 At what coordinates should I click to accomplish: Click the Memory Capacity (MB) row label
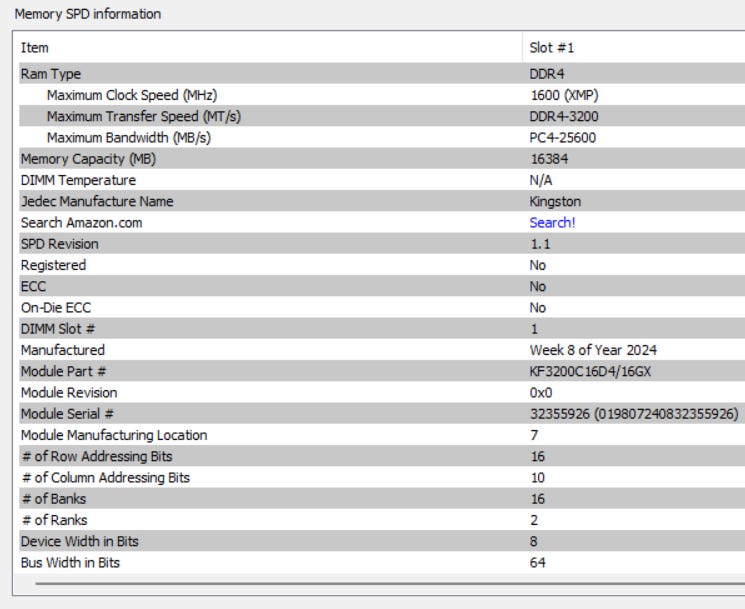(88, 159)
